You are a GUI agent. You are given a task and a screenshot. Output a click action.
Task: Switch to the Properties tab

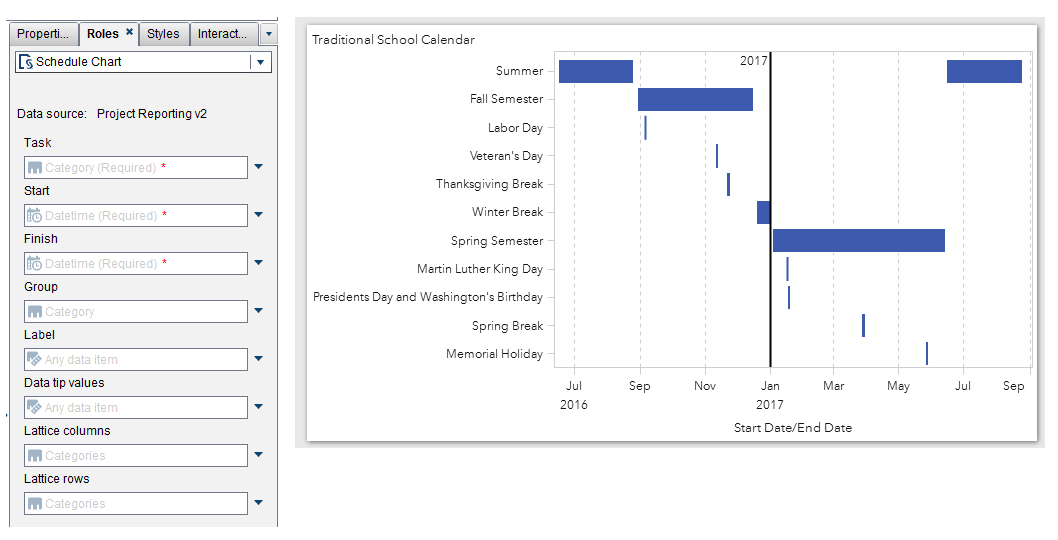(44, 34)
